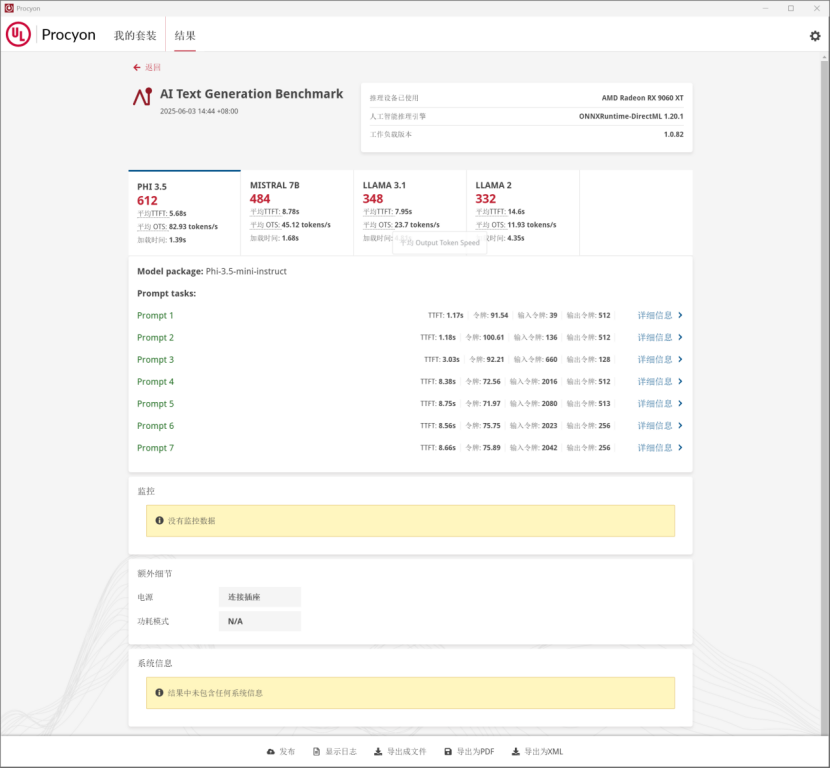Click the Prompt 1 label
Screen dimensions: 830x768
155,315
